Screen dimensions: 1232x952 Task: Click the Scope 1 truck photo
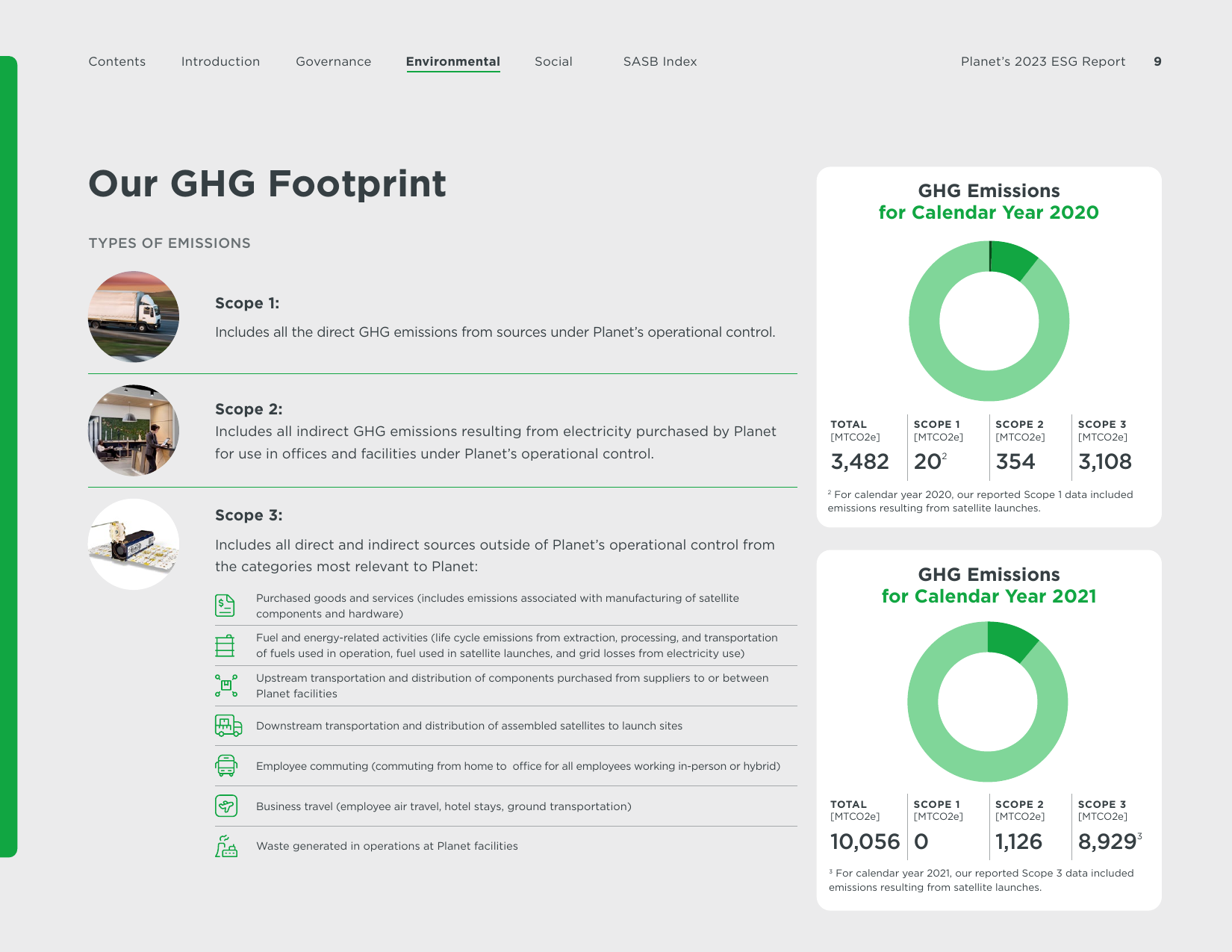[x=134, y=317]
